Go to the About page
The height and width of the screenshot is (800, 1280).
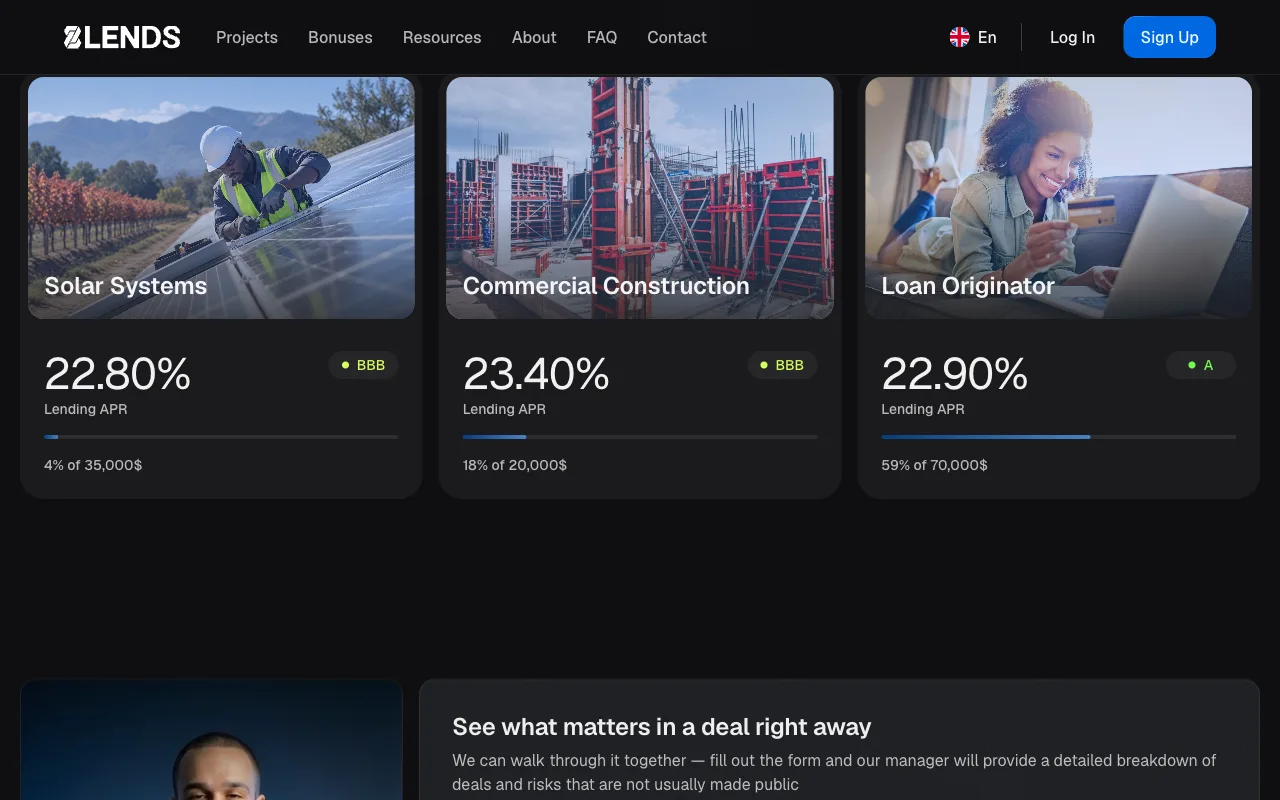[534, 37]
